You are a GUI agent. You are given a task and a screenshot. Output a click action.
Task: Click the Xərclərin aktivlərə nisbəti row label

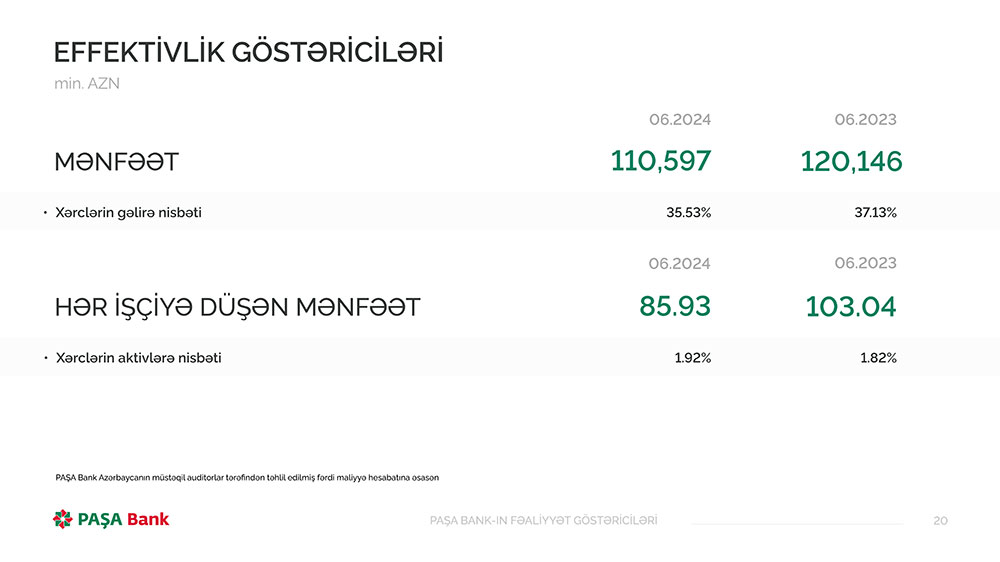139,357
